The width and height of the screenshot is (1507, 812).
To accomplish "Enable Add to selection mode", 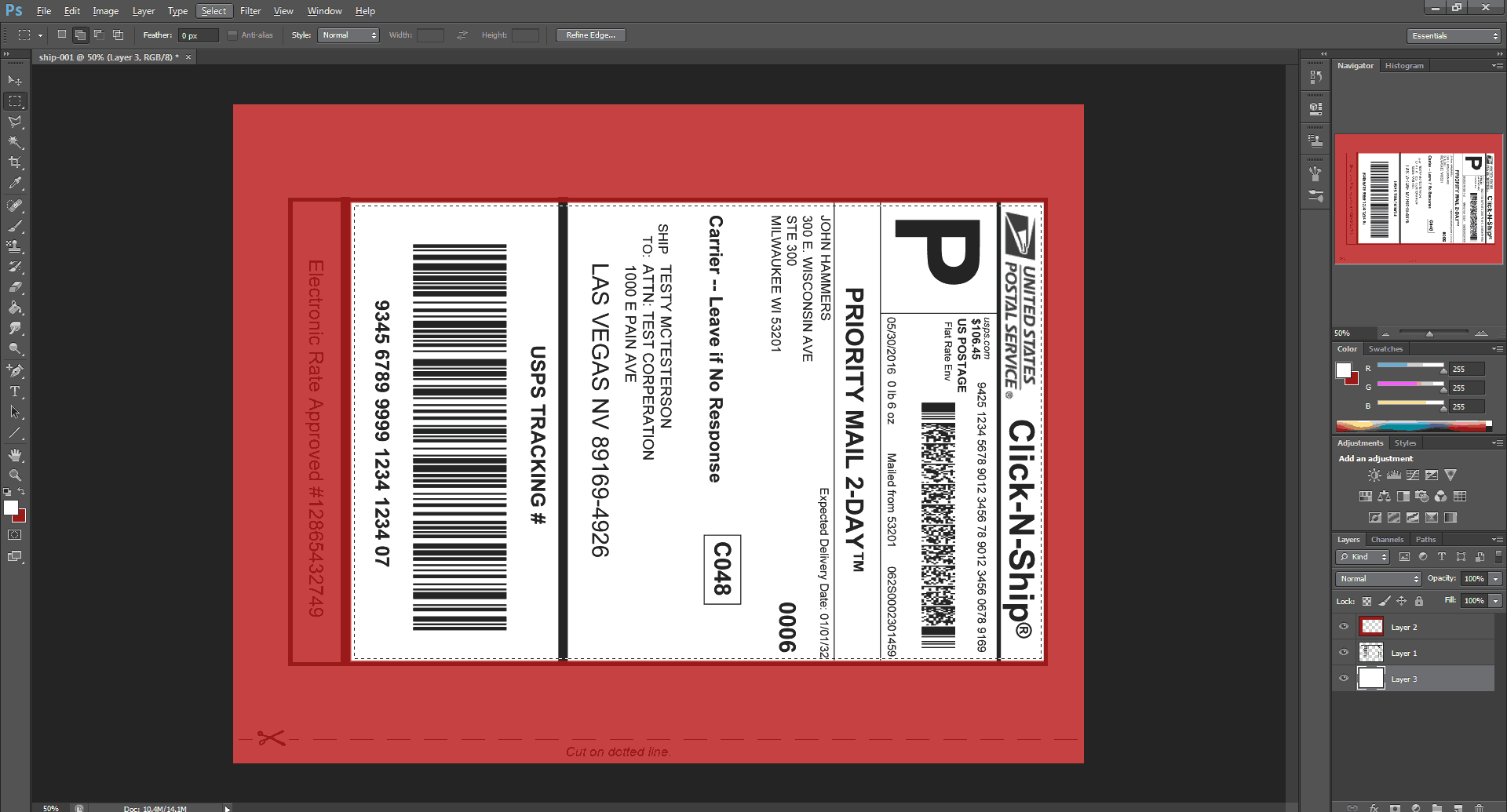I will (80, 35).
